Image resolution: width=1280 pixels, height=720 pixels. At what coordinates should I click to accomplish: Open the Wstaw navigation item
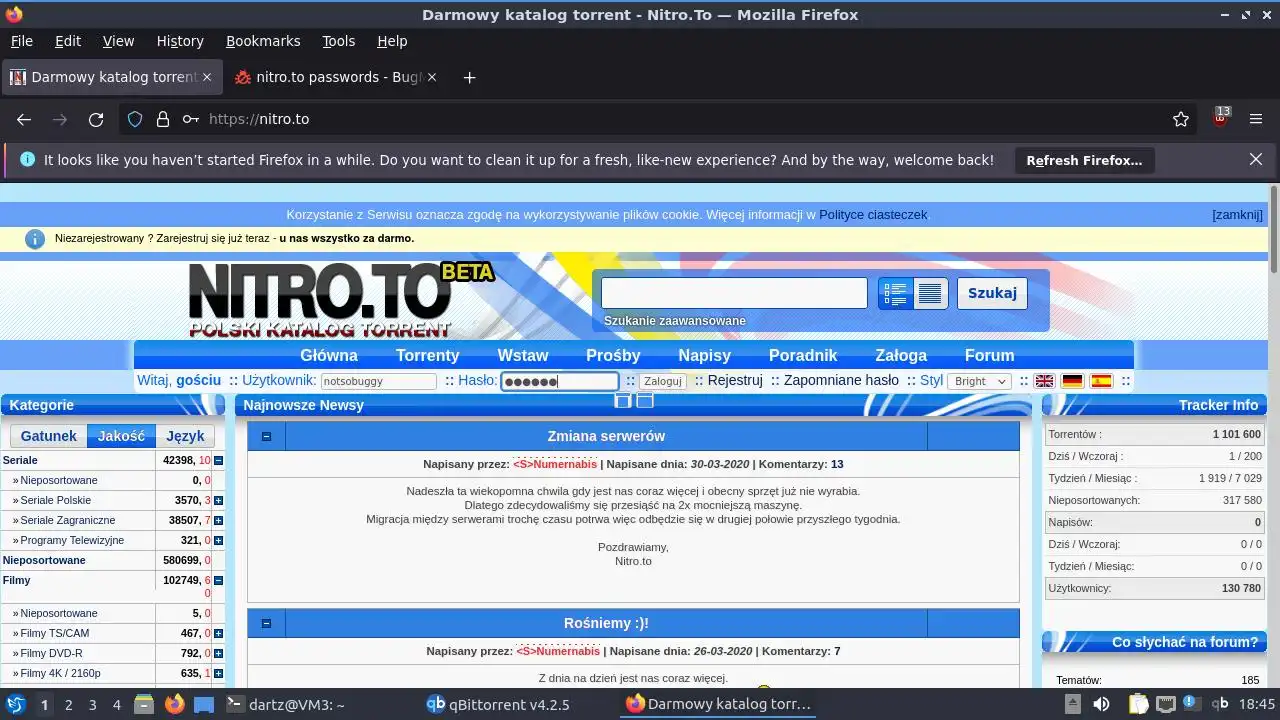coord(523,355)
